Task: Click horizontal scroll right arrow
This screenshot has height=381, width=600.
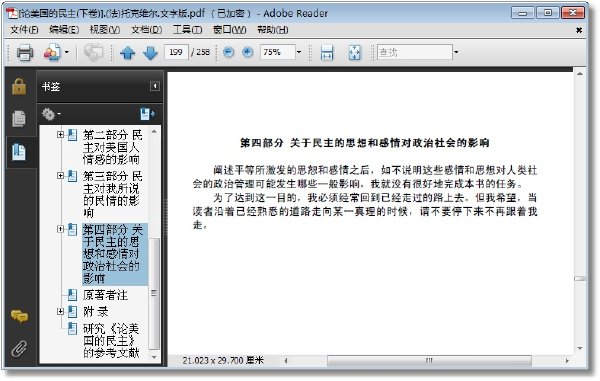Action: pos(567,360)
